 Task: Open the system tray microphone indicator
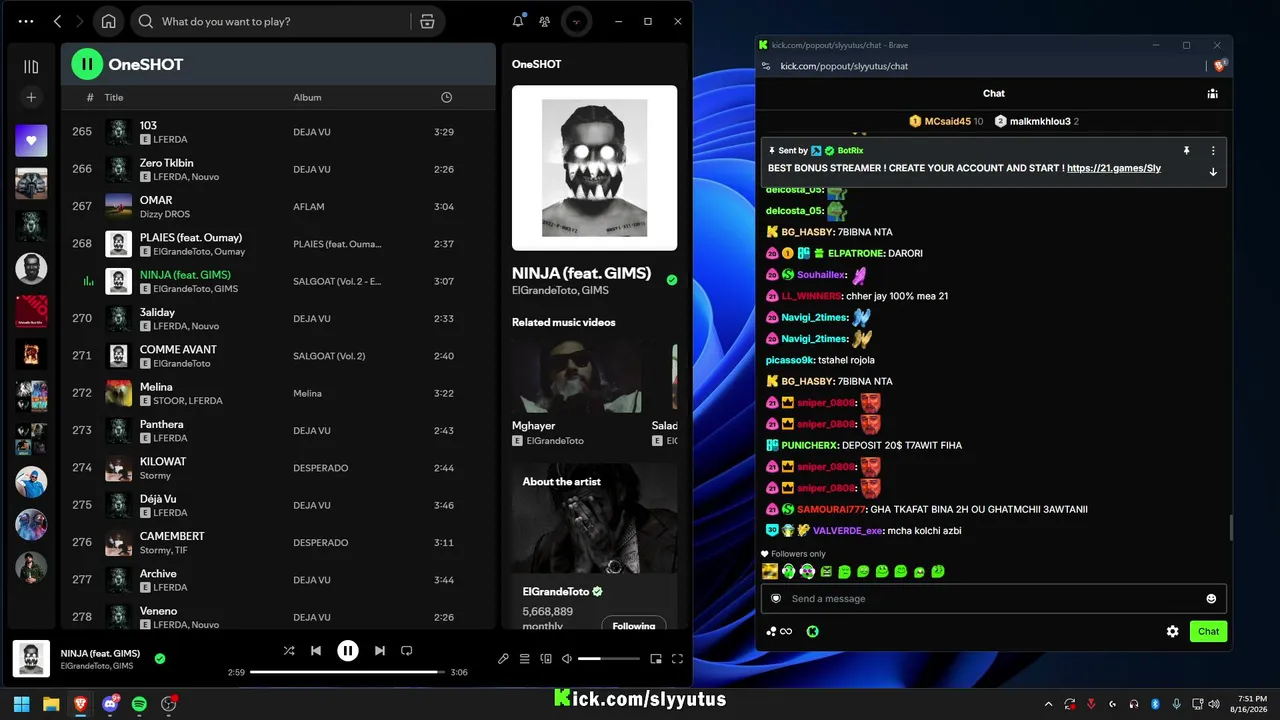click(1176, 704)
